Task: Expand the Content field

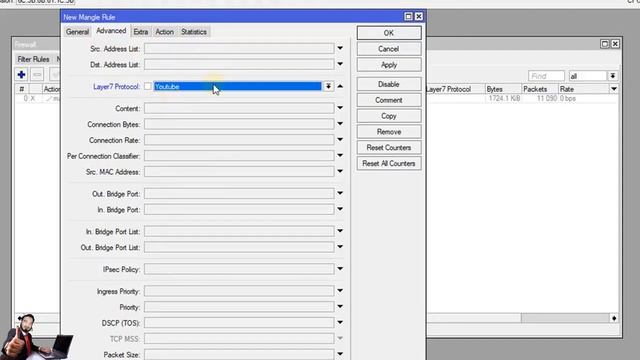Action: (340, 108)
